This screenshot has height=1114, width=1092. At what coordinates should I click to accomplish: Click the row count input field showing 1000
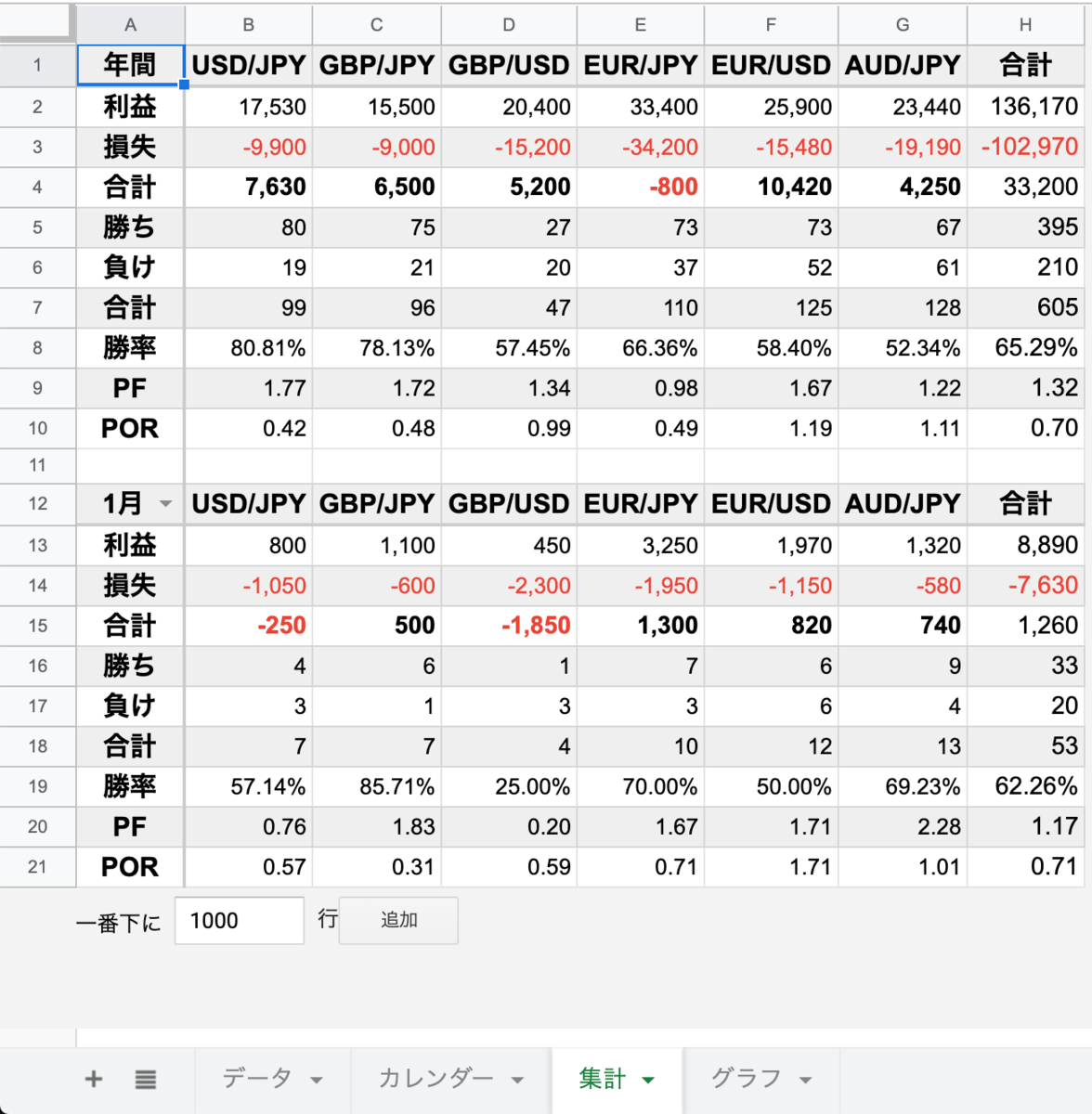click(240, 920)
